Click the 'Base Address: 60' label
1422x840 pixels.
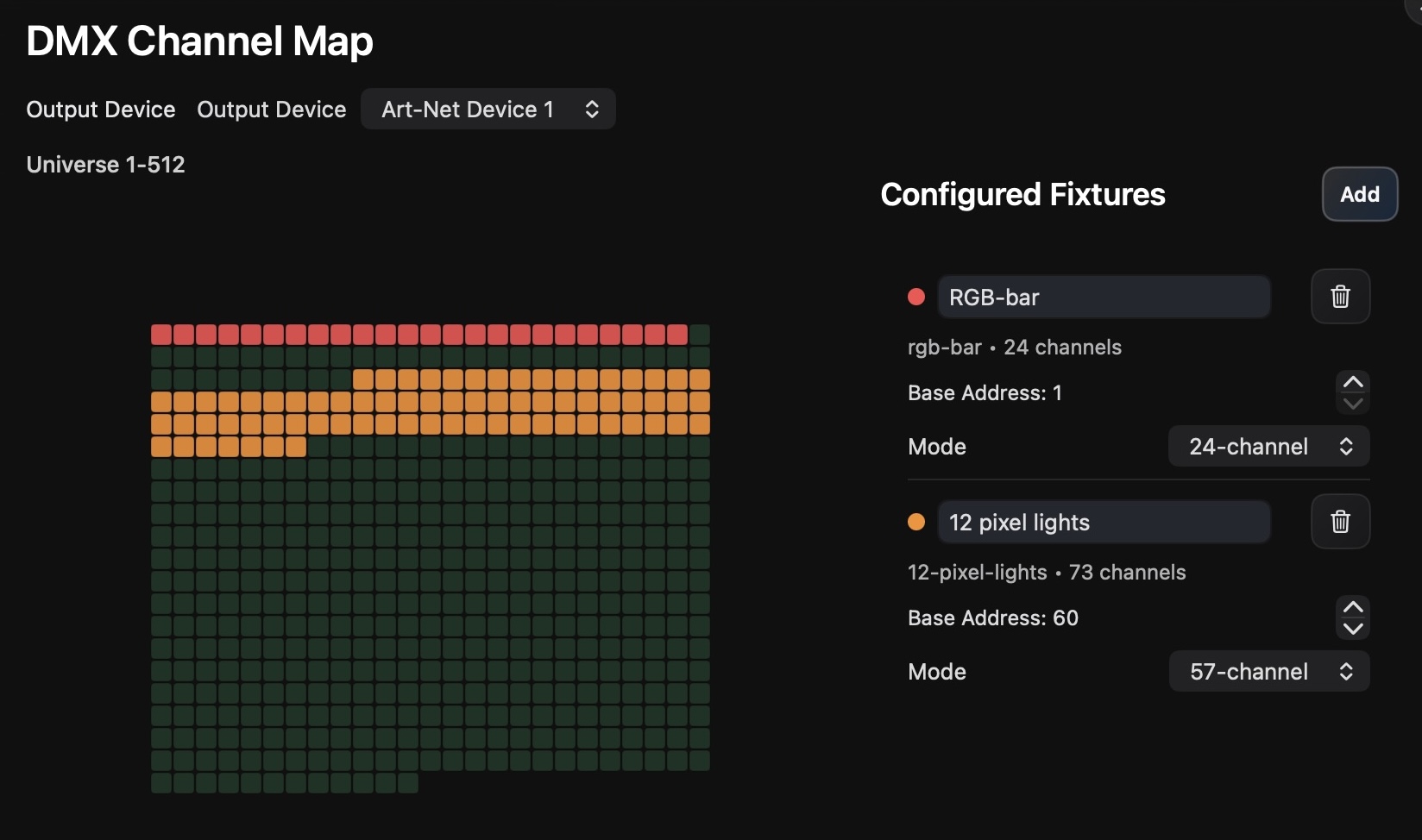tap(993, 618)
